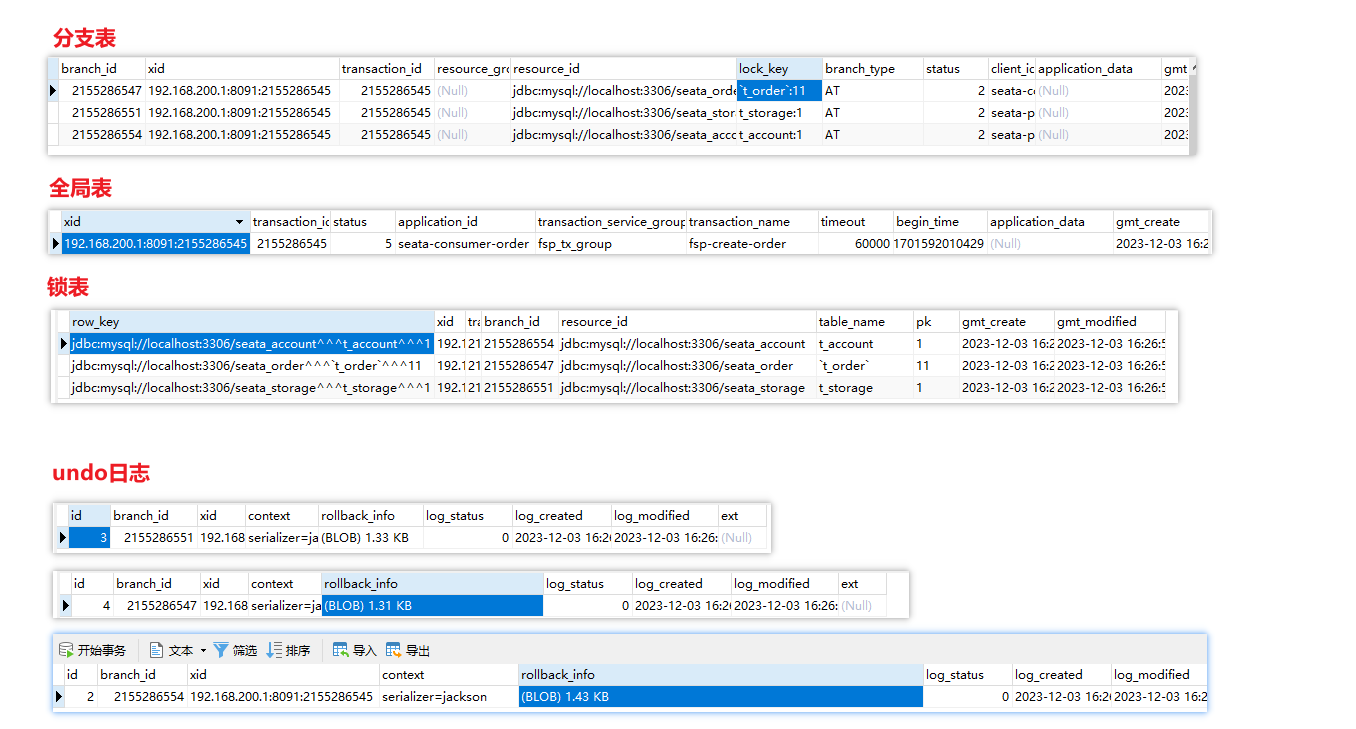Viewport: 1356px width, 729px height.
Task: Click the sort arrow at the branch table's right edge
Action: click(1192, 68)
